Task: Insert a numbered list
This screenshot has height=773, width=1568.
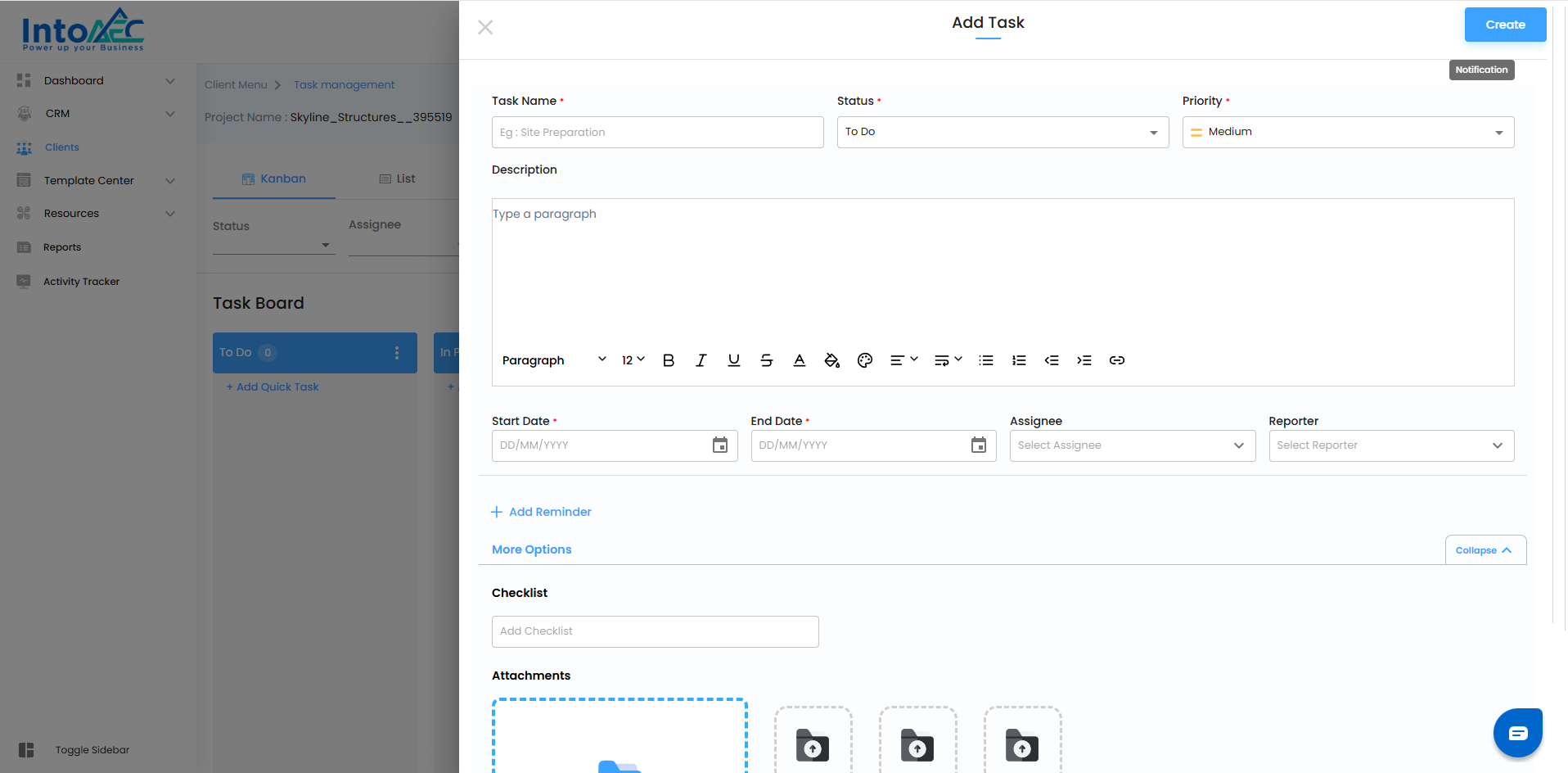Action: click(1019, 360)
